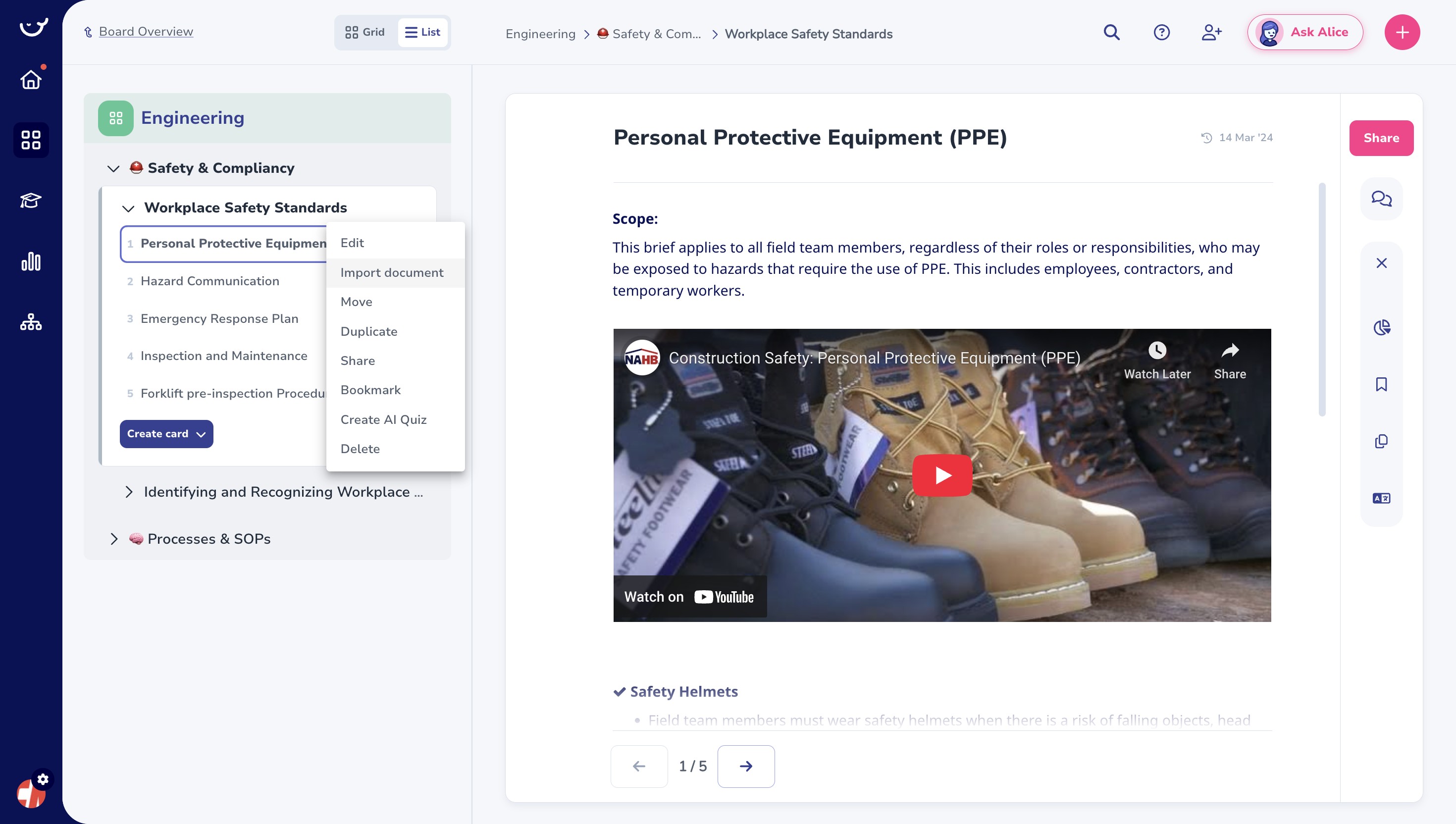
Task: Open Inspection and Maintenance card
Action: 223,356
